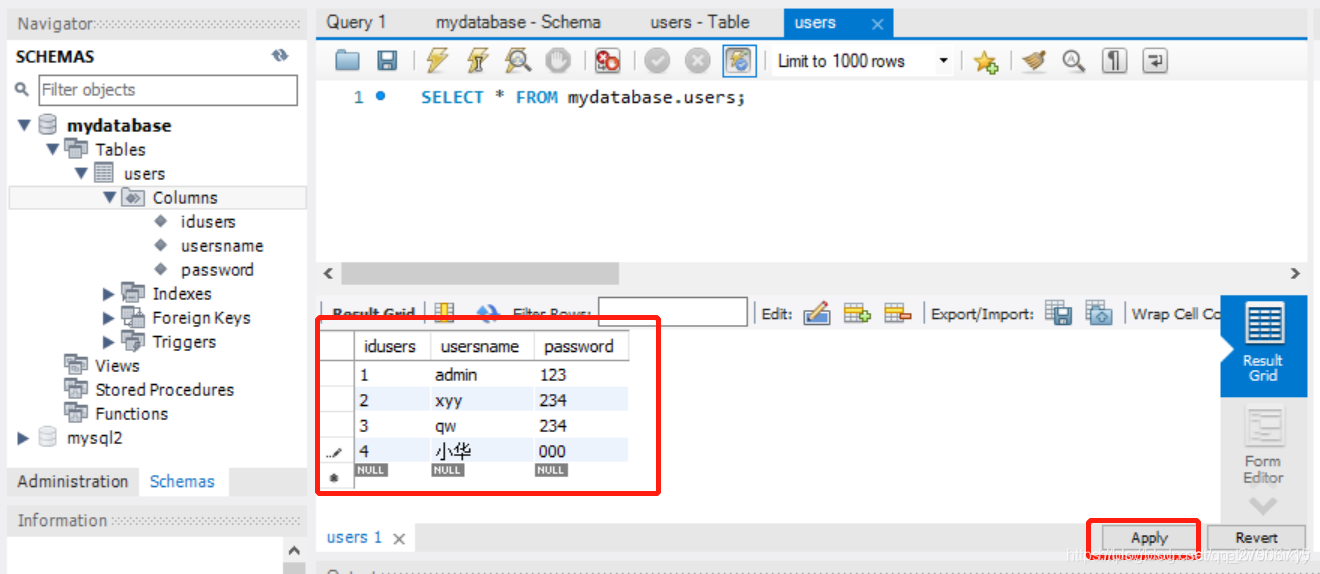The height and width of the screenshot is (574, 1320).
Task: Collapse the mydatabase schema node
Action: tap(24, 125)
